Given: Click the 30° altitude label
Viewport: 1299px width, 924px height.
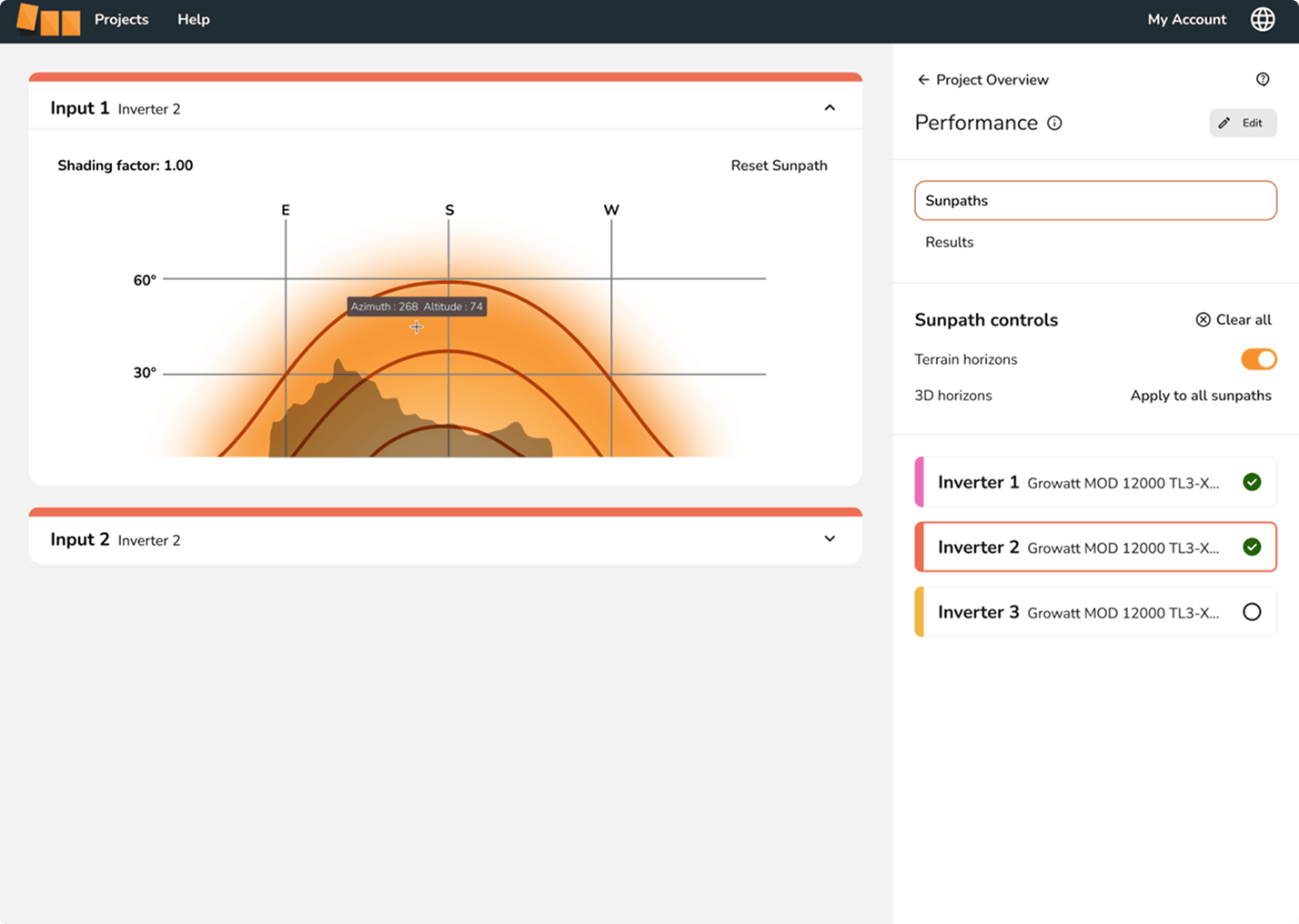Looking at the screenshot, I should click(x=145, y=373).
